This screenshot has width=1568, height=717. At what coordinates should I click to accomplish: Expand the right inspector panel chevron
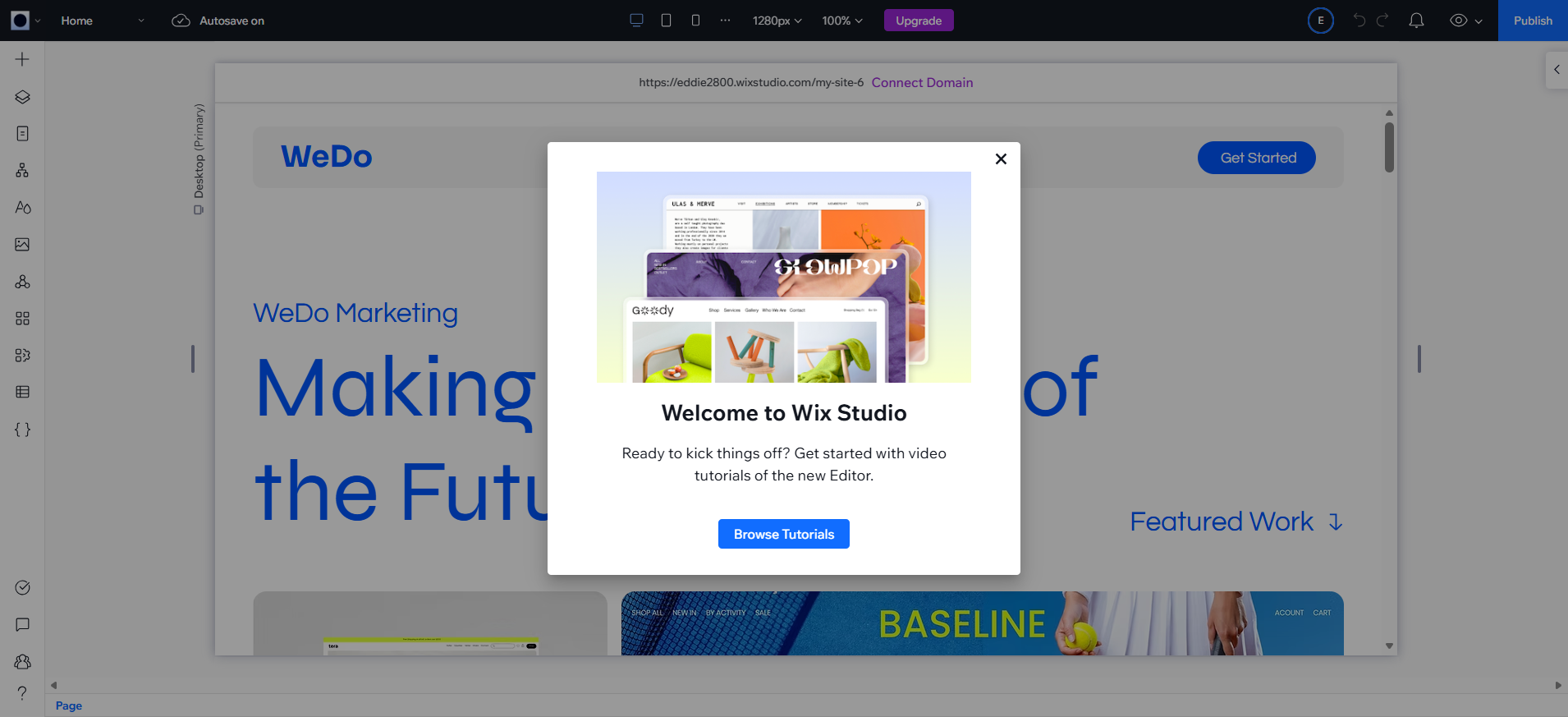(1557, 70)
